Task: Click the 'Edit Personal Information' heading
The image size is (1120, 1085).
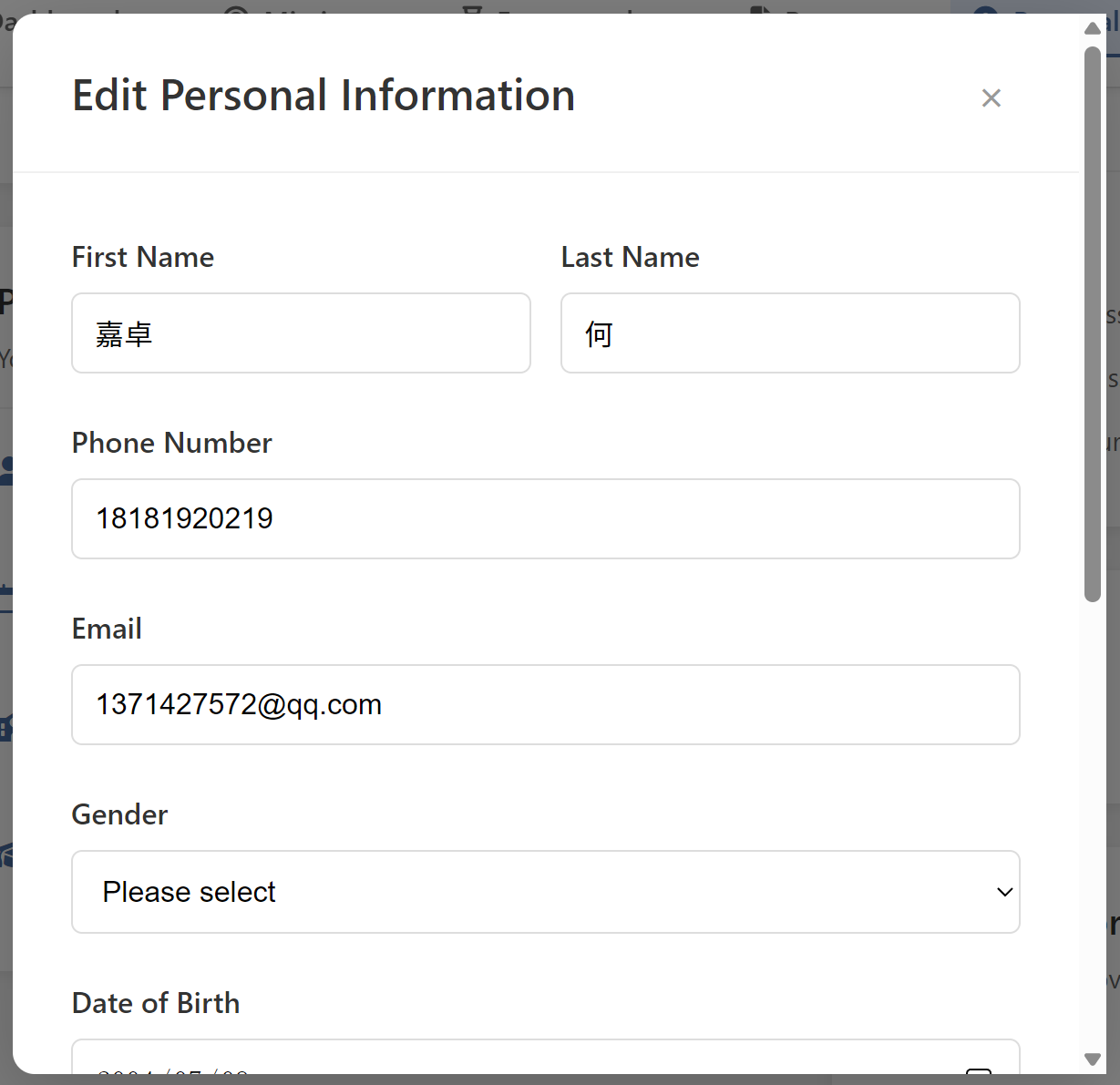Action: 324,96
